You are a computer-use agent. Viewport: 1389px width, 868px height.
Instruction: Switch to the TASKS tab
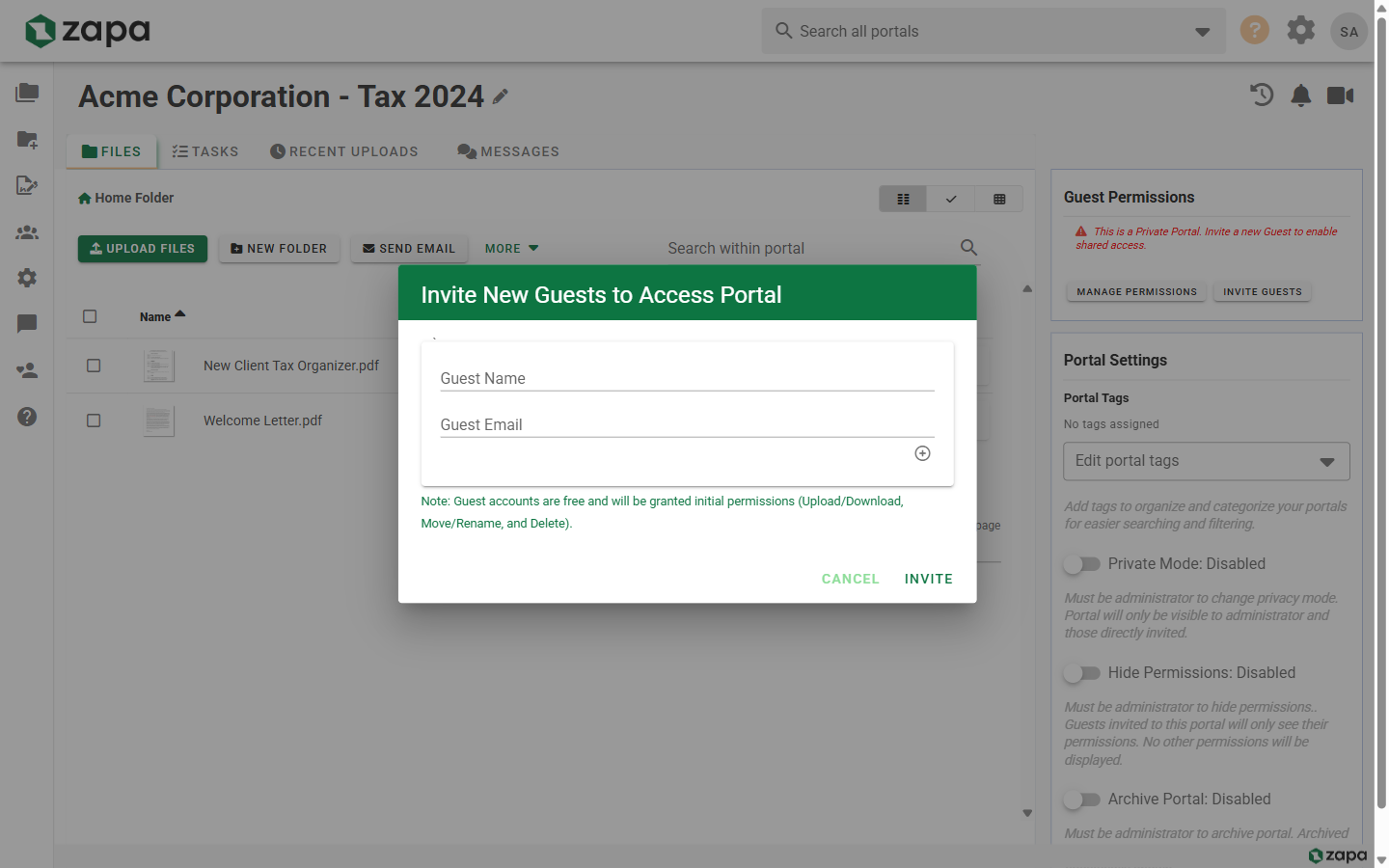(x=205, y=151)
